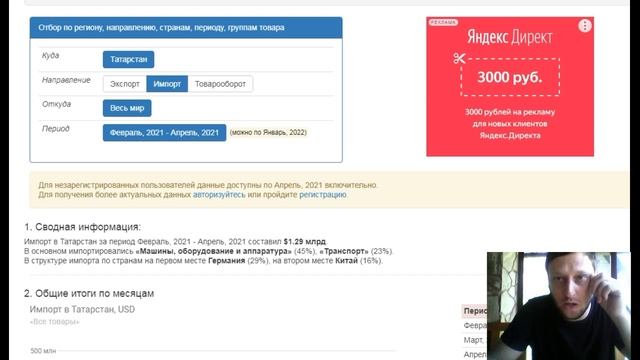Image resolution: width=640 pixels, height=360 pixels.
Task: Click the text «Машины, оборудование и аппаратура»
Action: pyautogui.click(x=213, y=251)
